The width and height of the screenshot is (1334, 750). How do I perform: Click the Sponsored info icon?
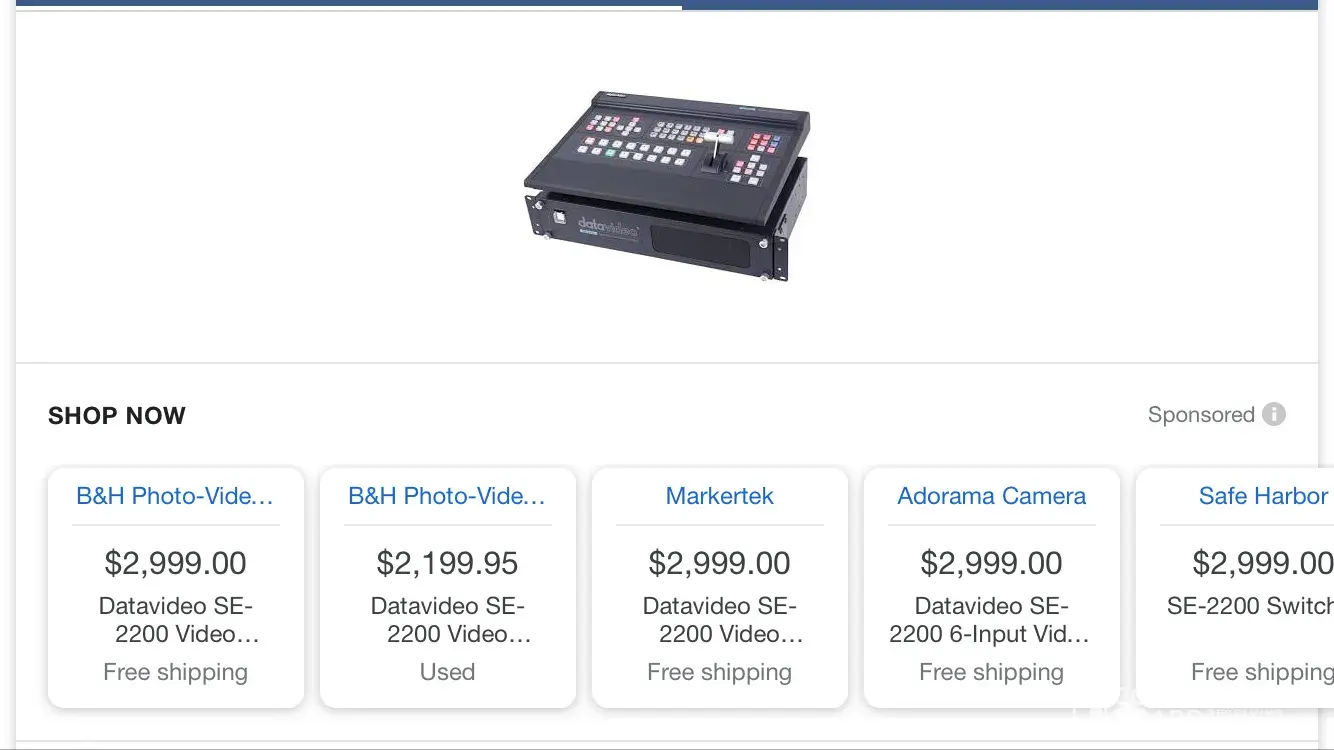click(1273, 414)
